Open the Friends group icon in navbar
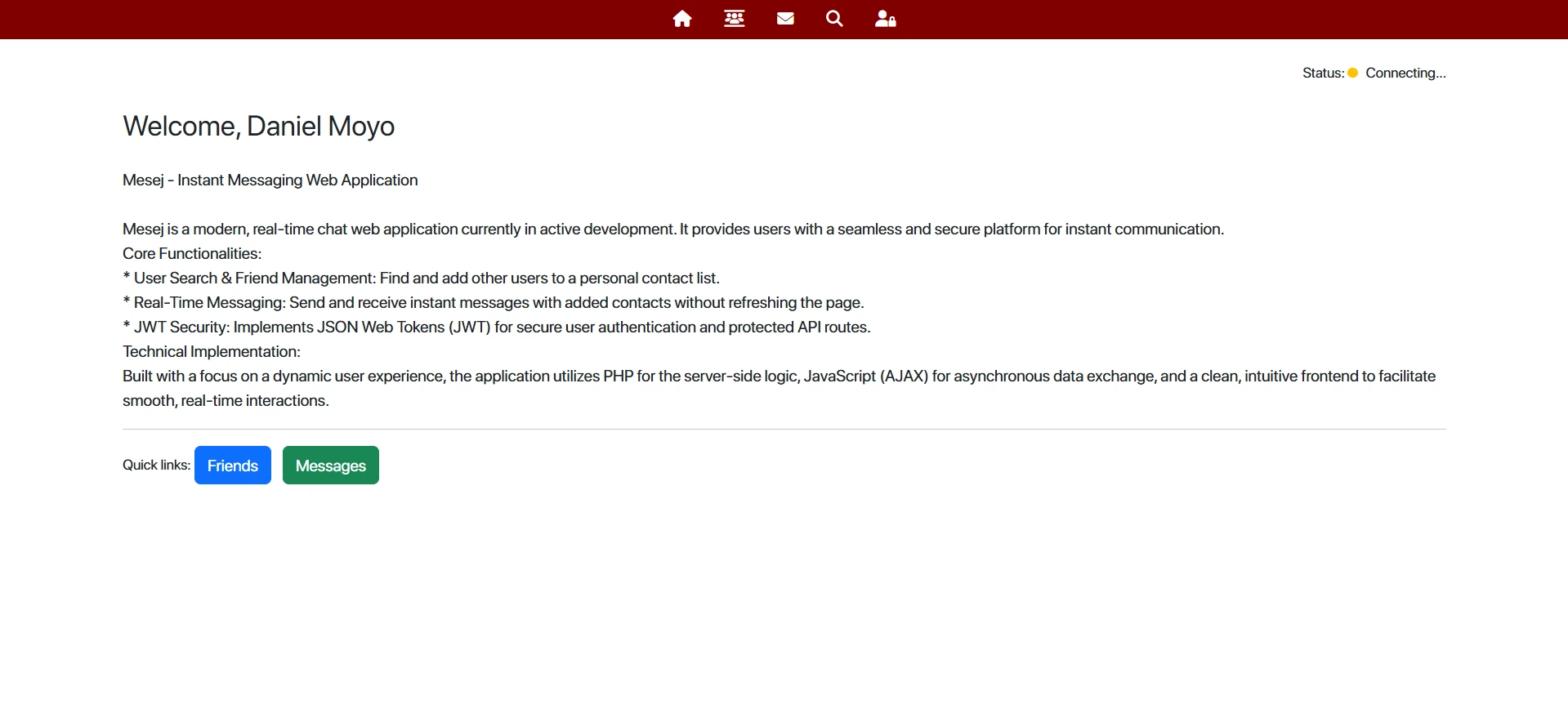Screen dimensions: 1568x704 pyautogui.click(x=734, y=19)
